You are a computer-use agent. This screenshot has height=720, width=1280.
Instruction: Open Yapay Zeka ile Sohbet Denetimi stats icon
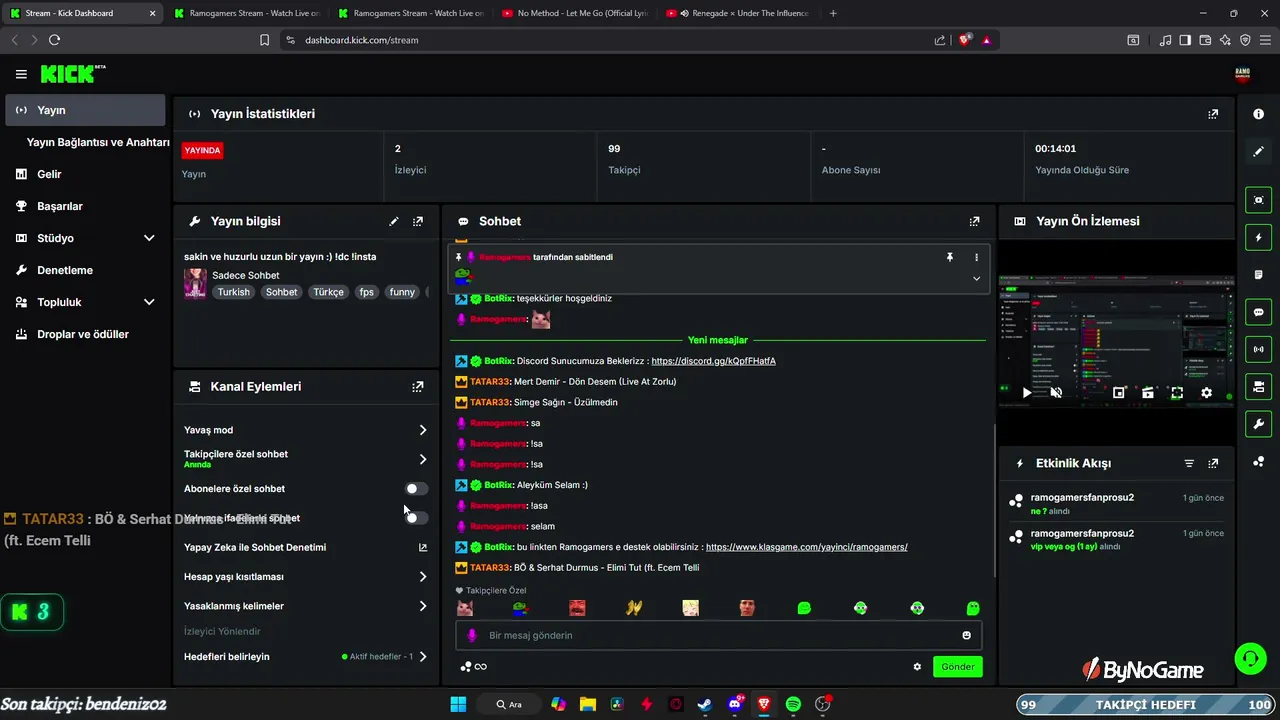423,547
